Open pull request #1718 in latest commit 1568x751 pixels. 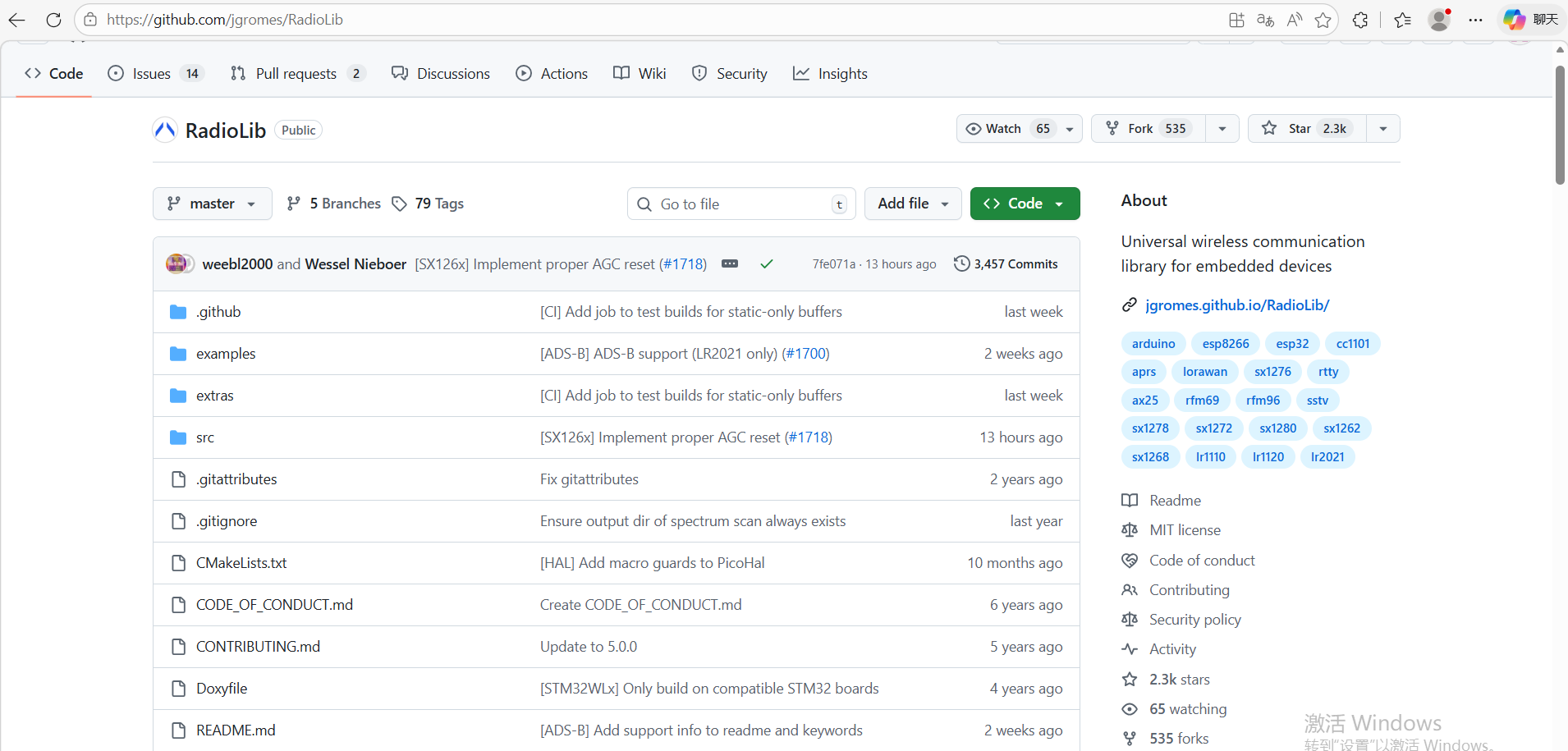683,264
